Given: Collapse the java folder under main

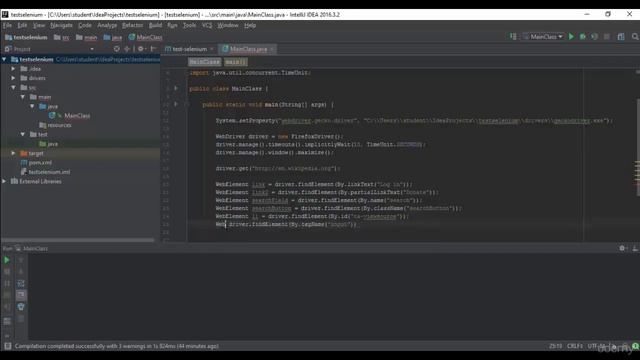Looking at the screenshot, I should tap(32, 106).
